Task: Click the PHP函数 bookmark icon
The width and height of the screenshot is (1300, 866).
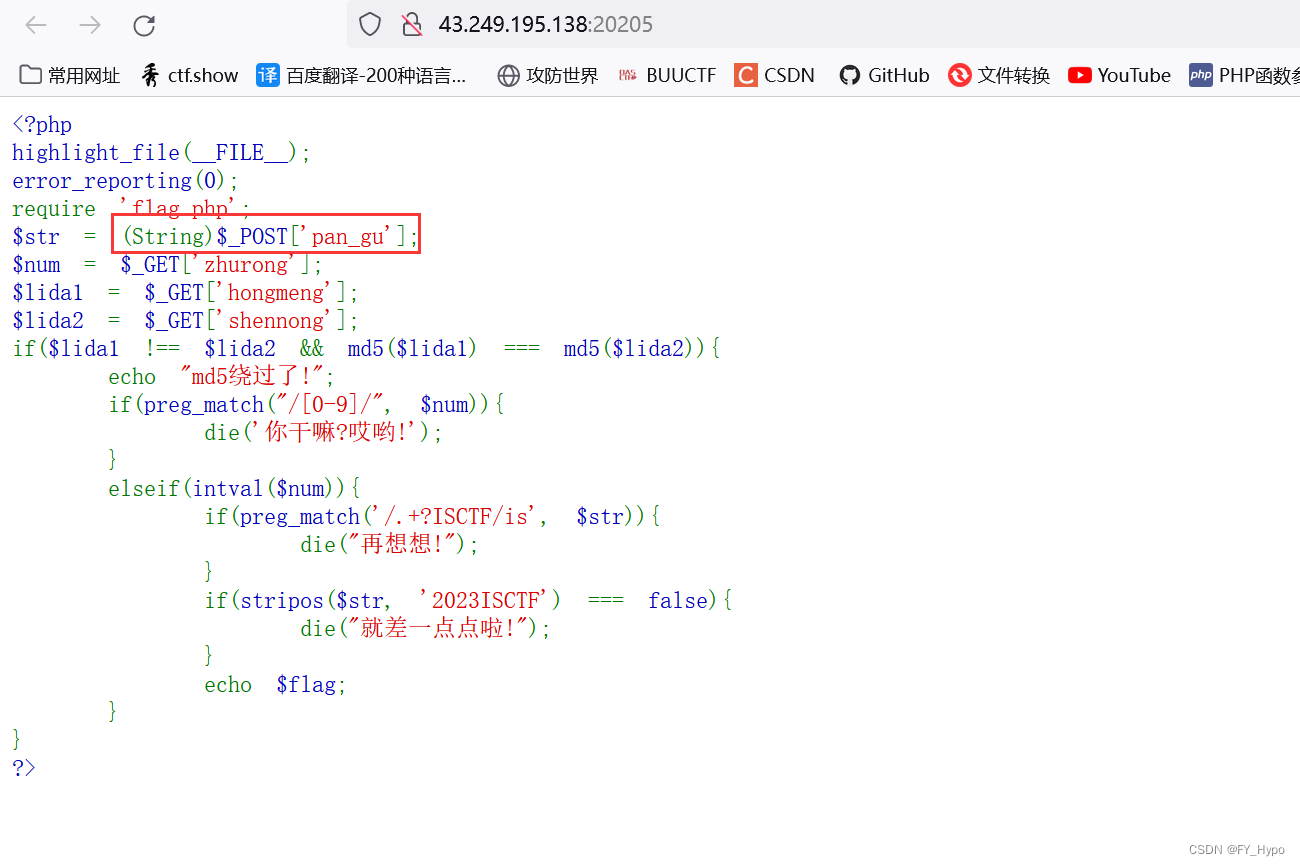Action: click(1200, 74)
